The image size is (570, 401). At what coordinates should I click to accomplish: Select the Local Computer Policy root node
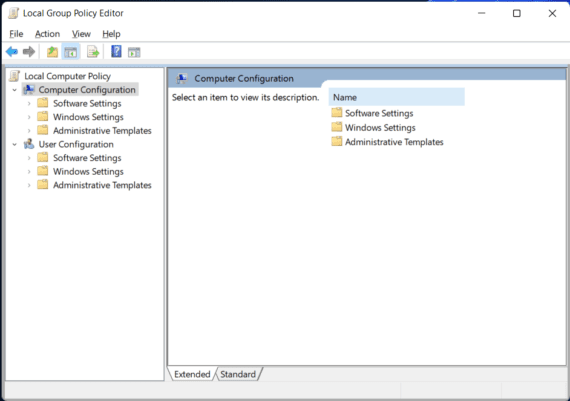pos(67,76)
